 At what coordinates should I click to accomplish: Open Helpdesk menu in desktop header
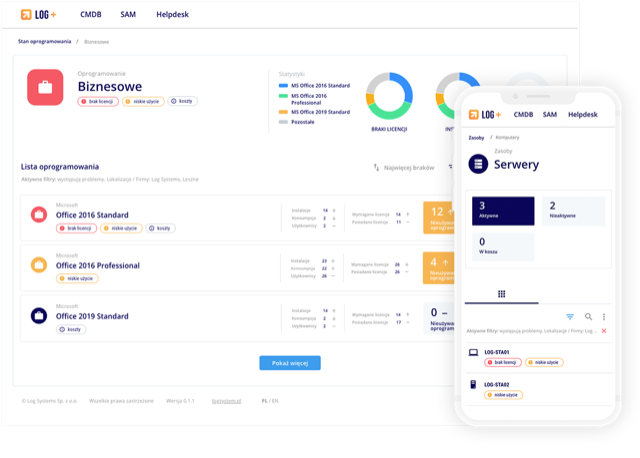[172, 15]
